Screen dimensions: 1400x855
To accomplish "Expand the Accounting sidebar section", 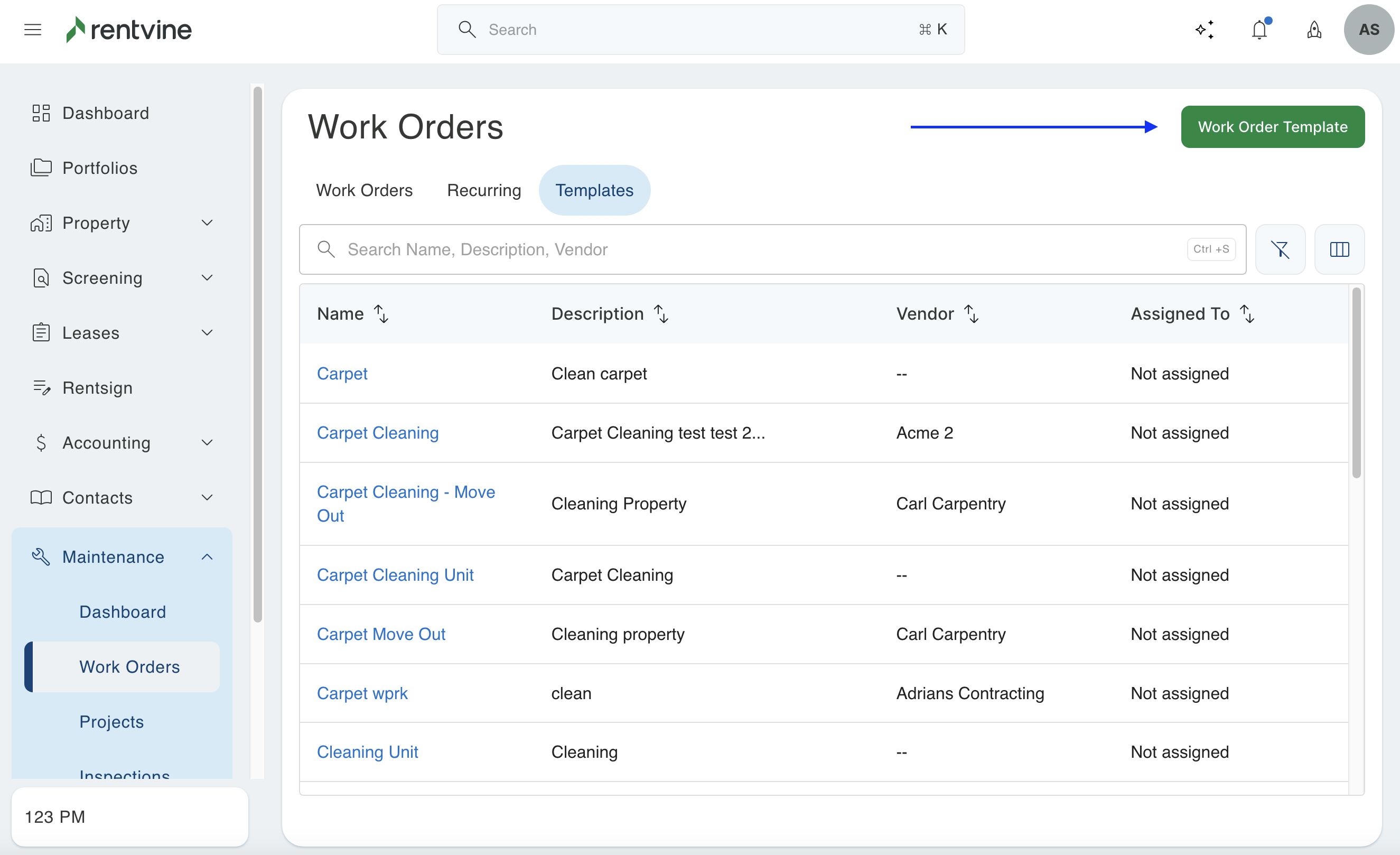I will (122, 442).
